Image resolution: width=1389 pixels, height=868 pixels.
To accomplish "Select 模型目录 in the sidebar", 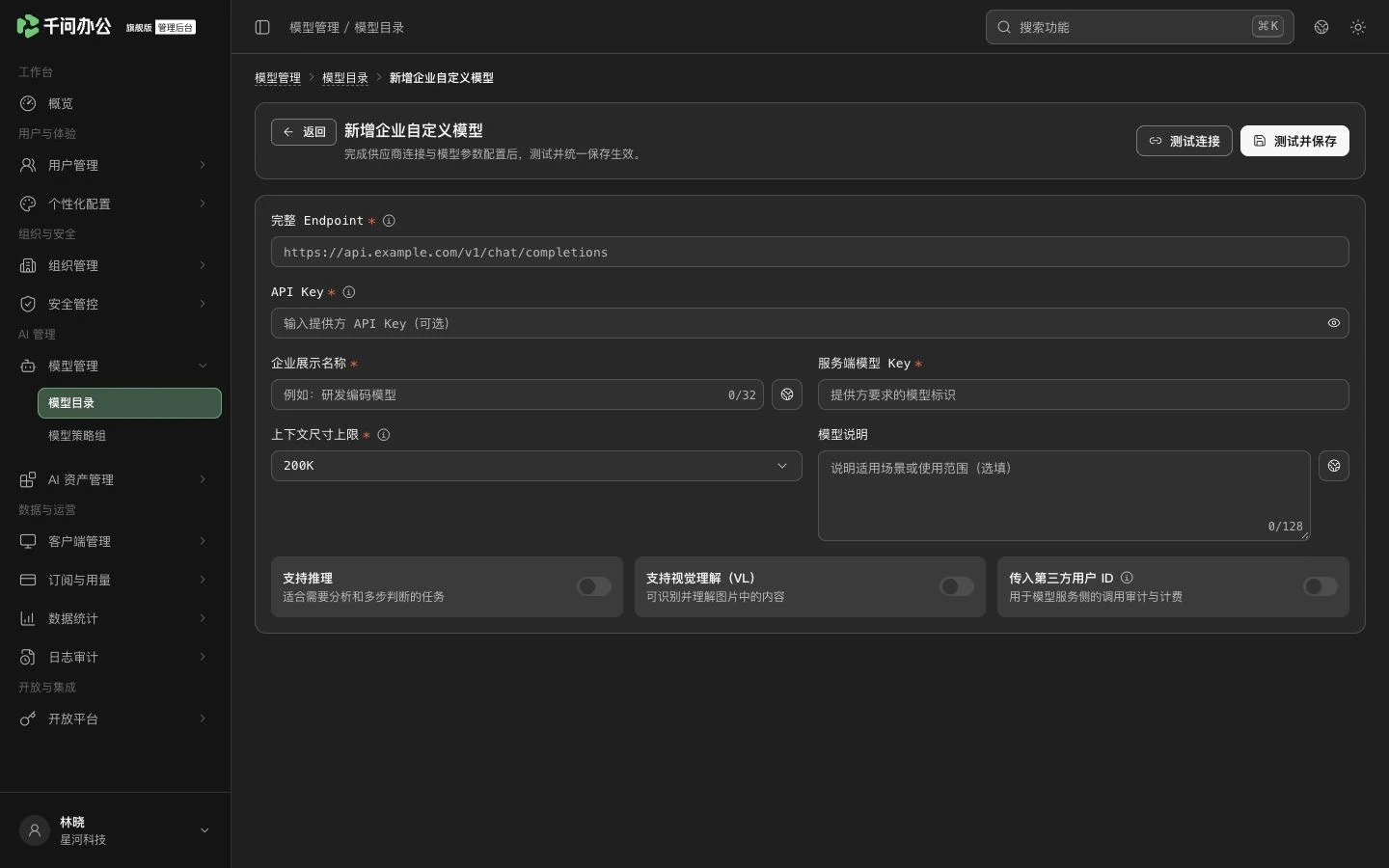I will point(129,403).
